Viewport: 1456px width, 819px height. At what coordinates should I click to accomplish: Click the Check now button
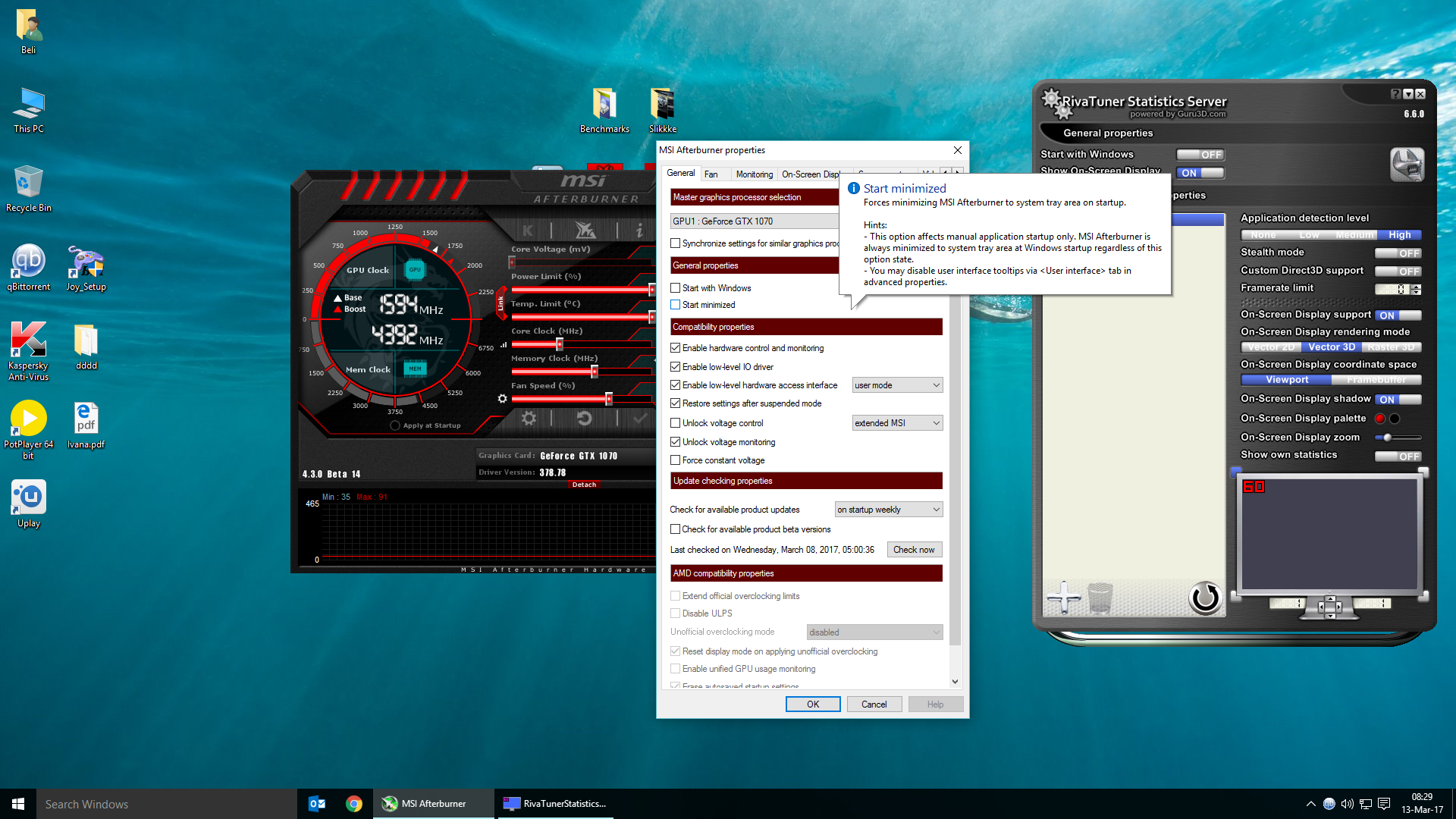pos(914,550)
